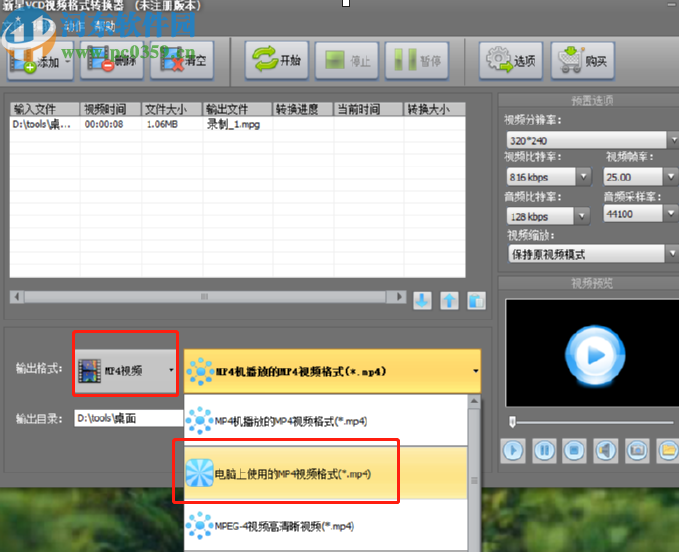Viewport: 679px width, 552px height.
Task: Click the 转换进度 column header
Action: (303, 109)
